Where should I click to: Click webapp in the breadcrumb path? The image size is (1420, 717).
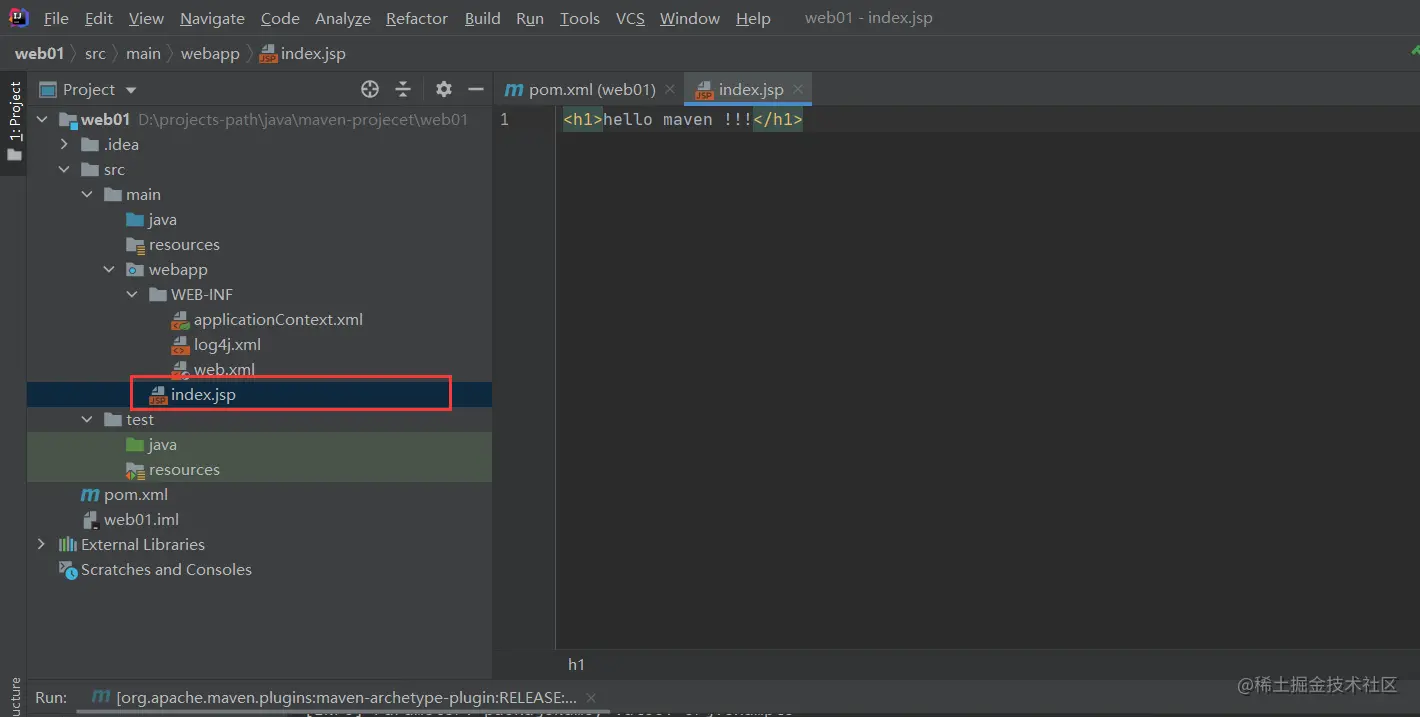pyautogui.click(x=210, y=54)
